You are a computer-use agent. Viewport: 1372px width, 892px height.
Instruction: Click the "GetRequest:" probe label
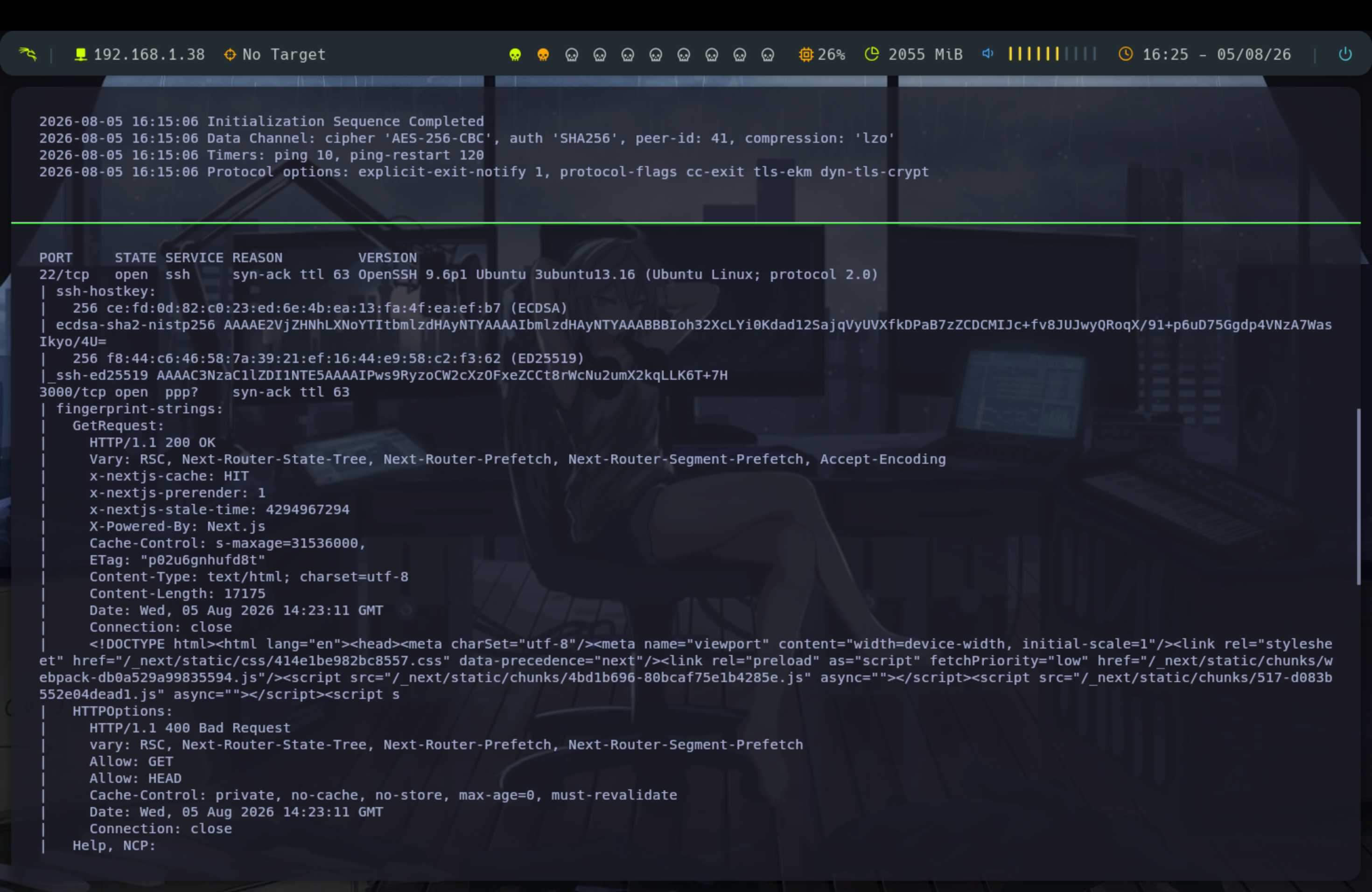[118, 425]
